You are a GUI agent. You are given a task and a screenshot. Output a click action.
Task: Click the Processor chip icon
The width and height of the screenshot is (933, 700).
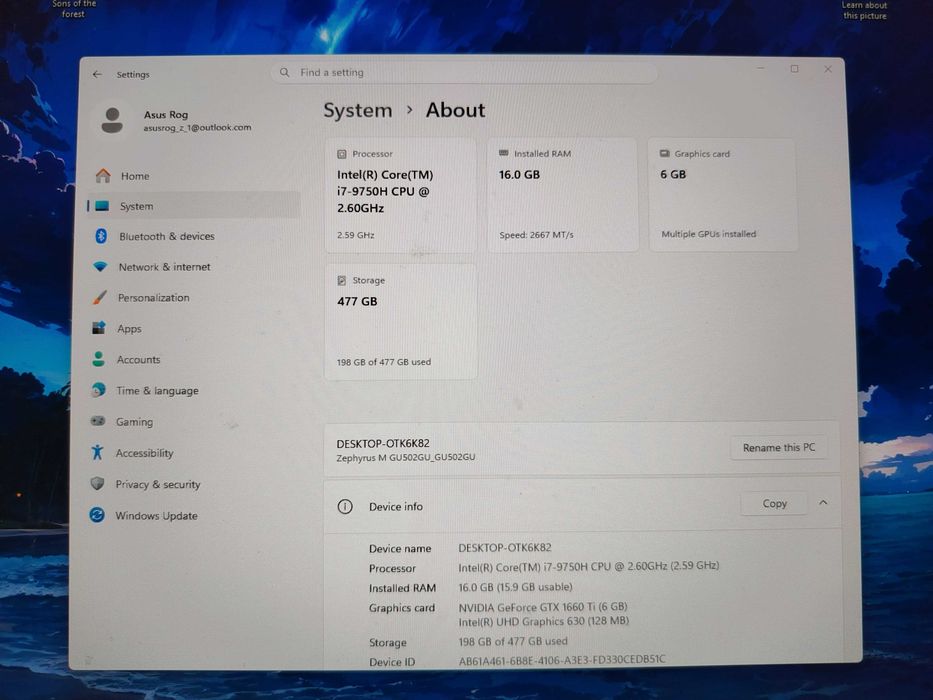[342, 154]
